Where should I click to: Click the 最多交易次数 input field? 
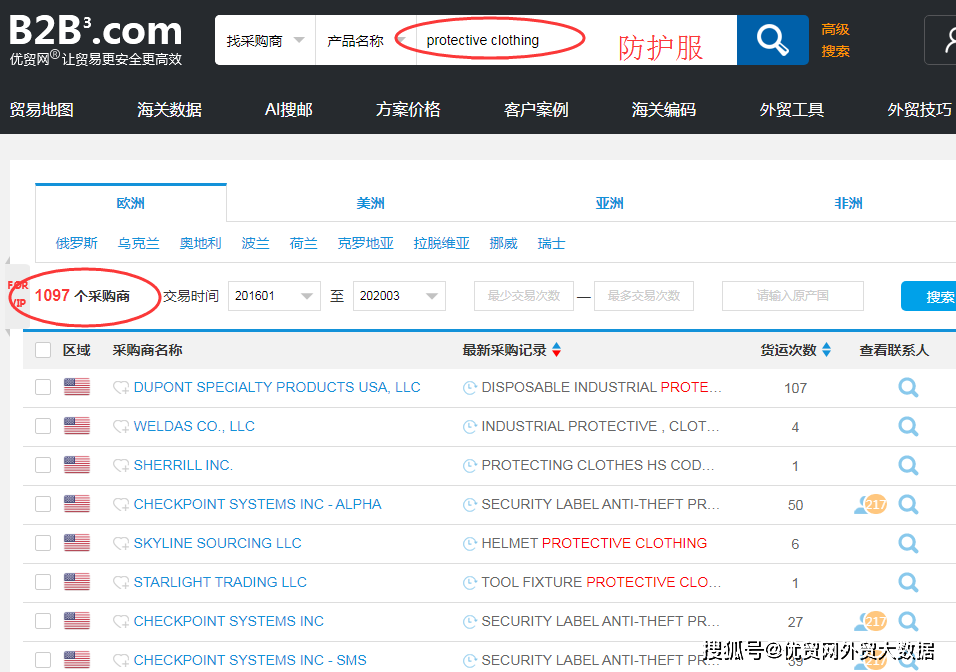[x=644, y=296]
